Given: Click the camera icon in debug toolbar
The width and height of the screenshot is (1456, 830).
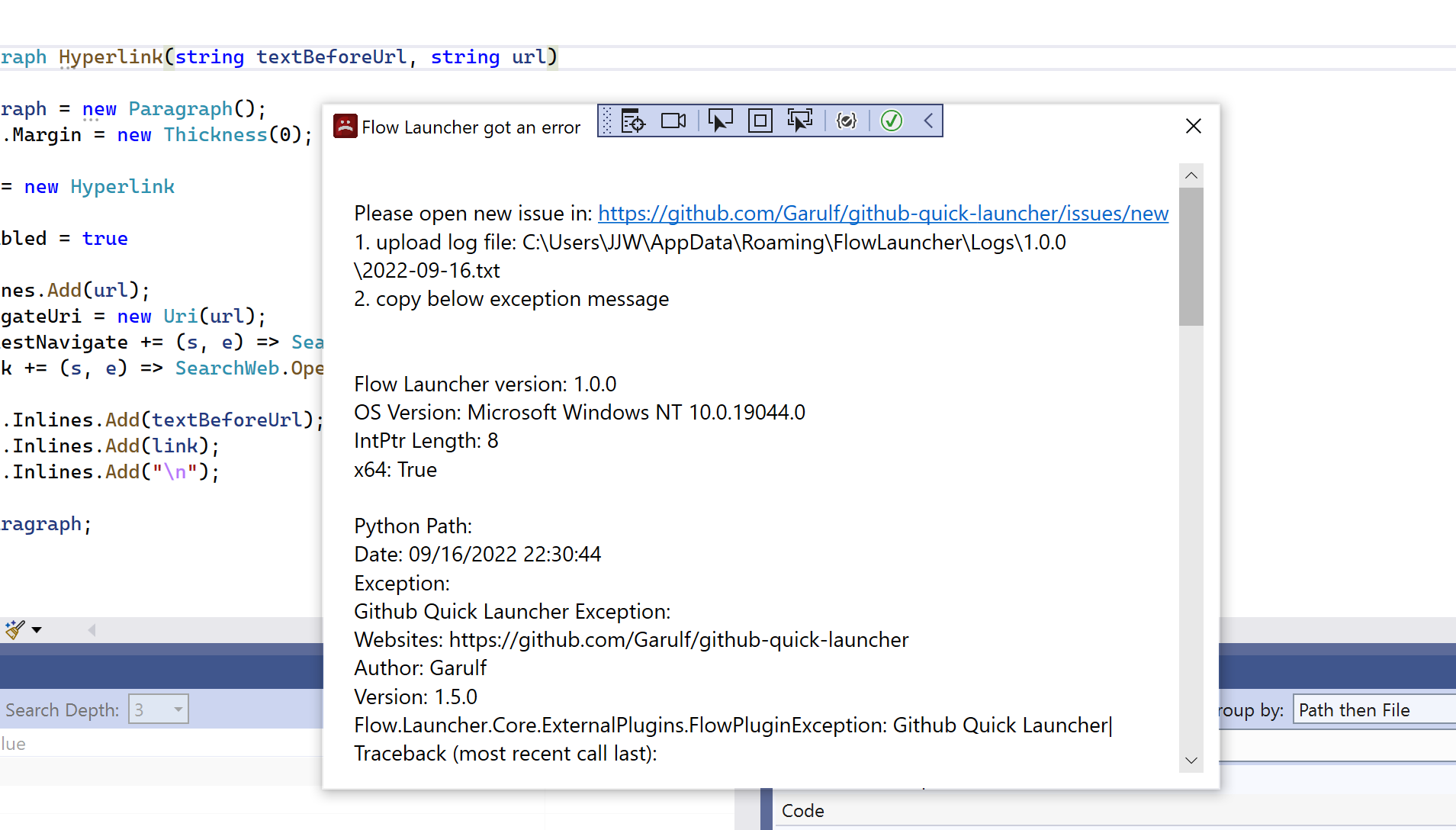Looking at the screenshot, I should click(x=673, y=121).
